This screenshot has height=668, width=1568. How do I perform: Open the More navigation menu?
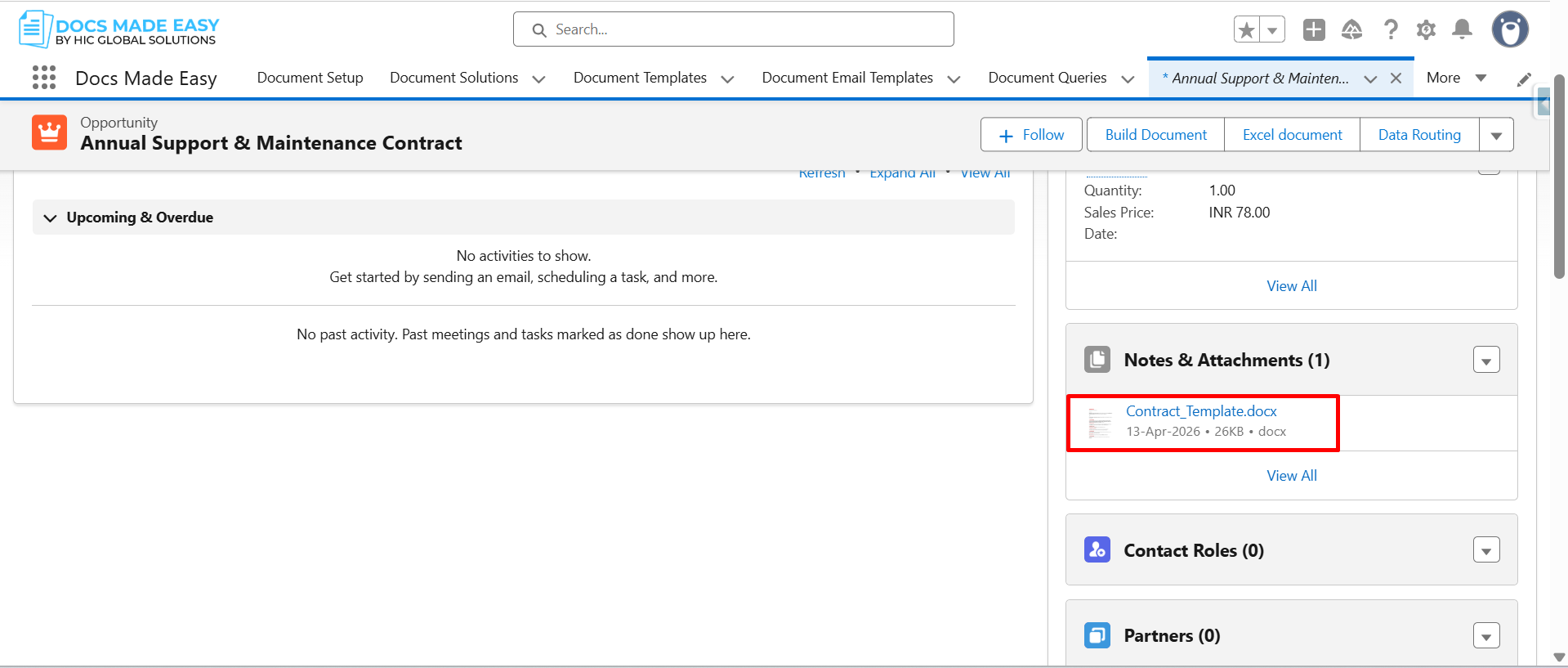(x=1456, y=78)
